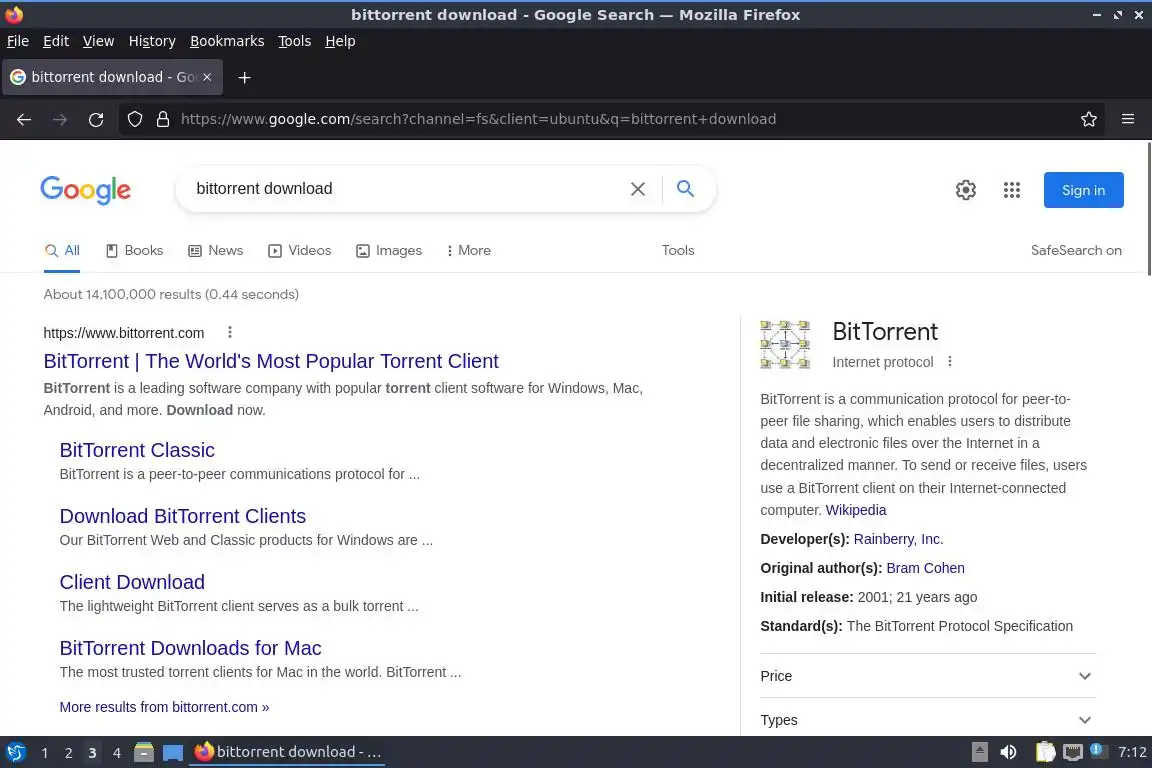Click the show desktop taskbar icon
This screenshot has height=768, width=1152.
point(173,753)
